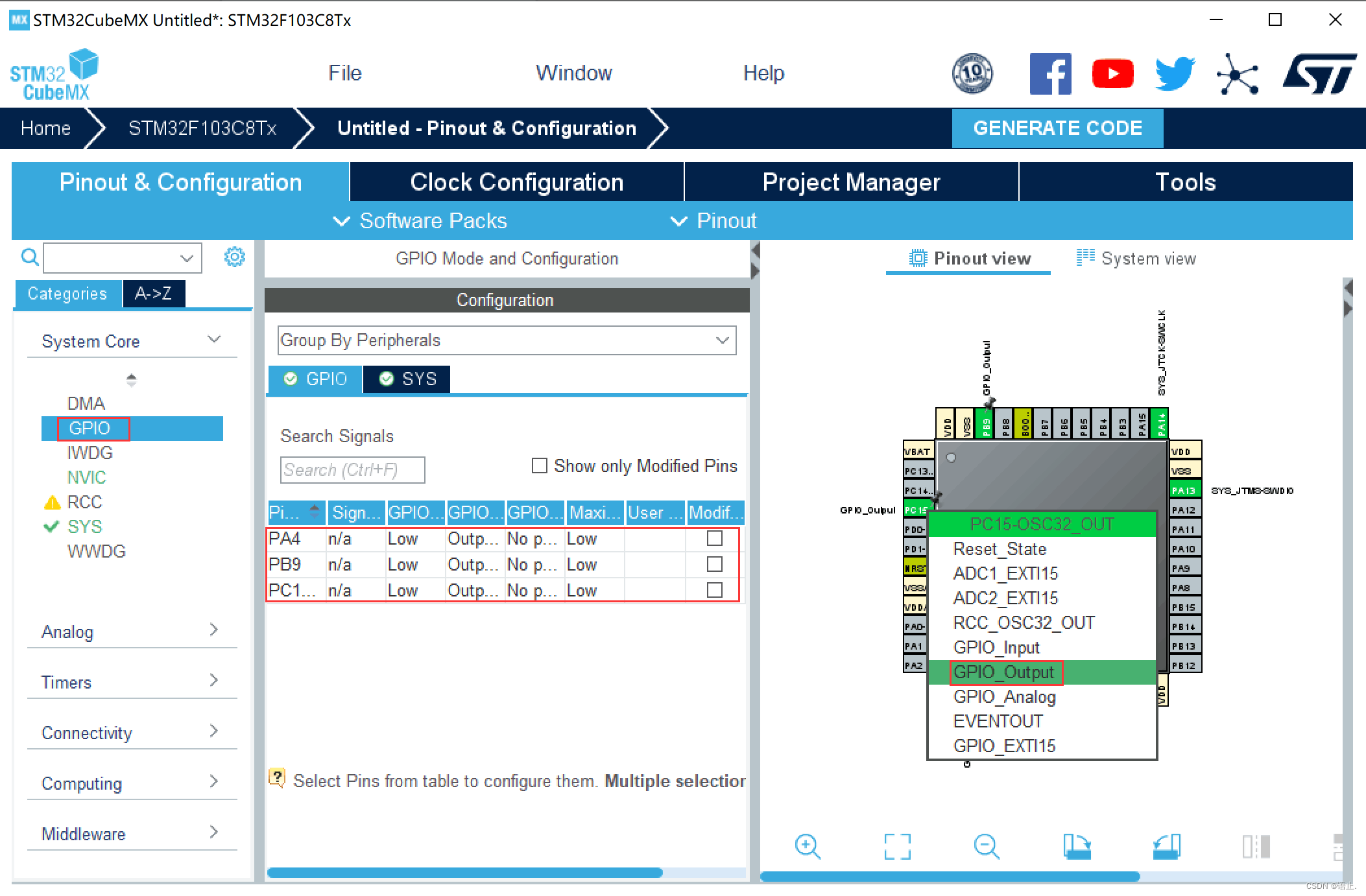
Task: Click GENERATE CODE button
Action: click(1057, 128)
